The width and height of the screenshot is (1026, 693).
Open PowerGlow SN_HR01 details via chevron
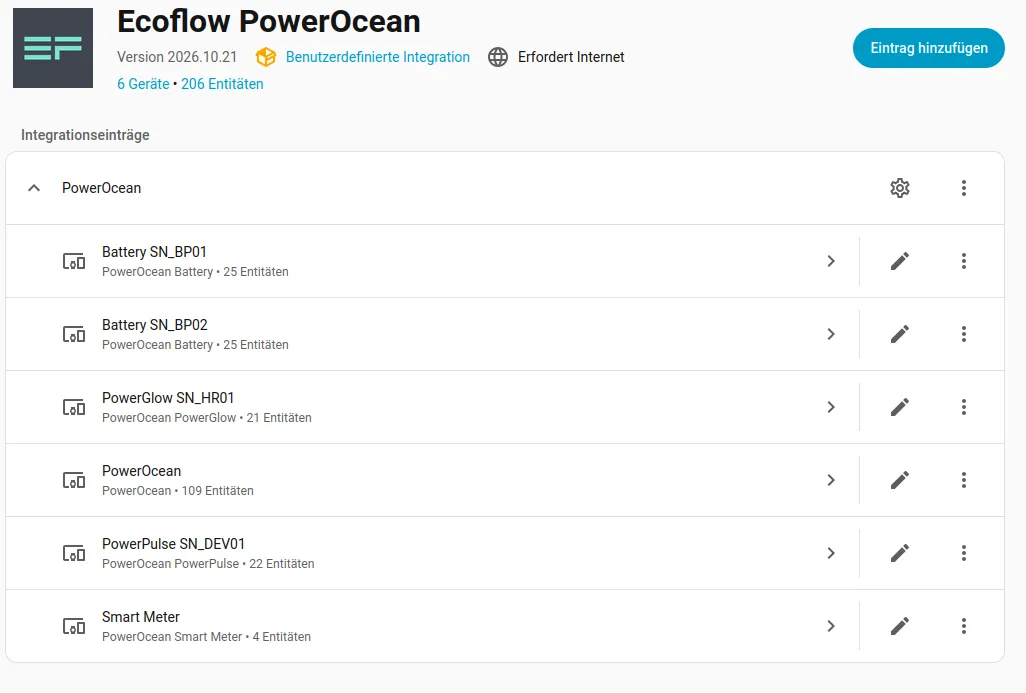(x=831, y=407)
